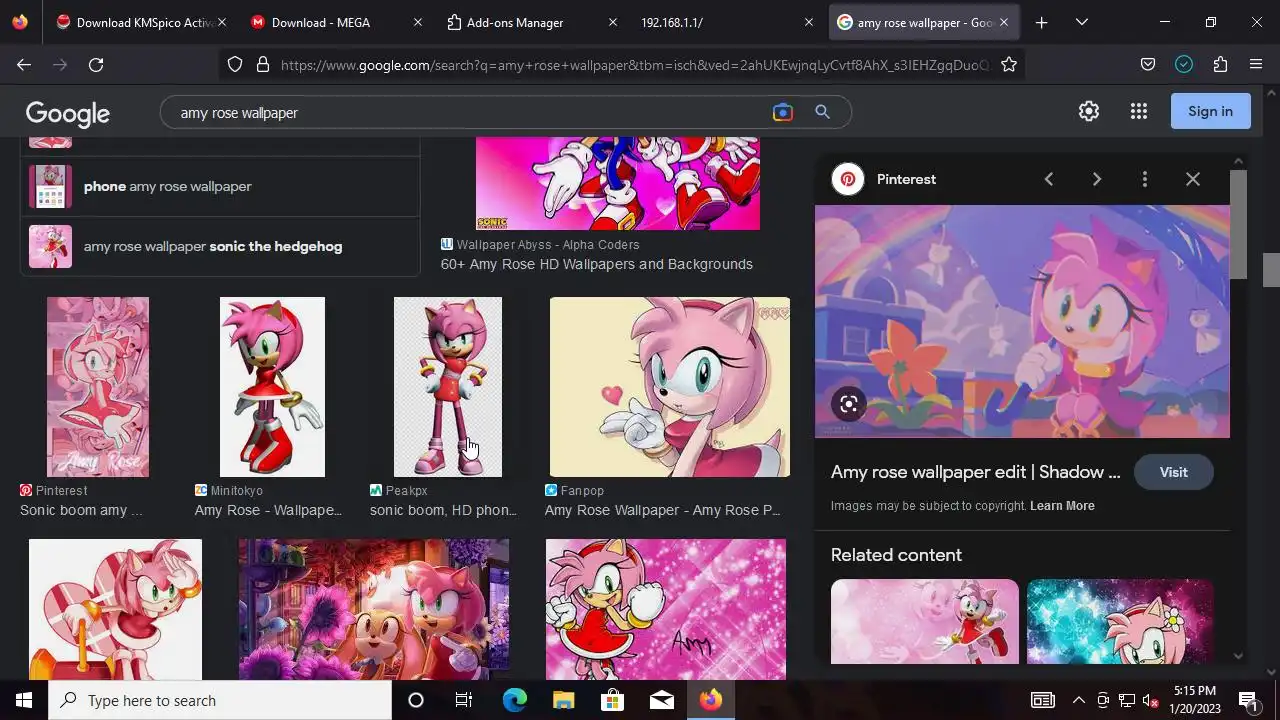This screenshot has width=1280, height=720.
Task: Close the amy rose wallpaper tab
Action: click(x=1004, y=22)
